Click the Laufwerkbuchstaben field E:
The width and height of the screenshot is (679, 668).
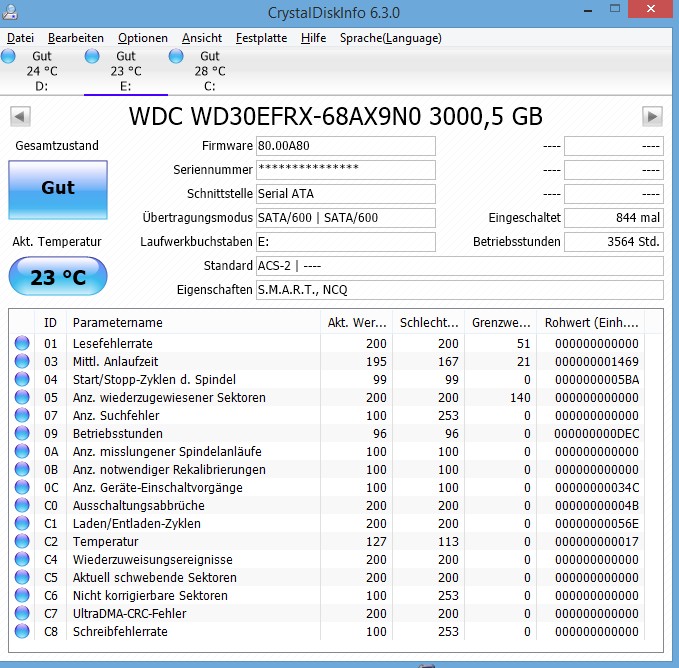click(x=346, y=242)
